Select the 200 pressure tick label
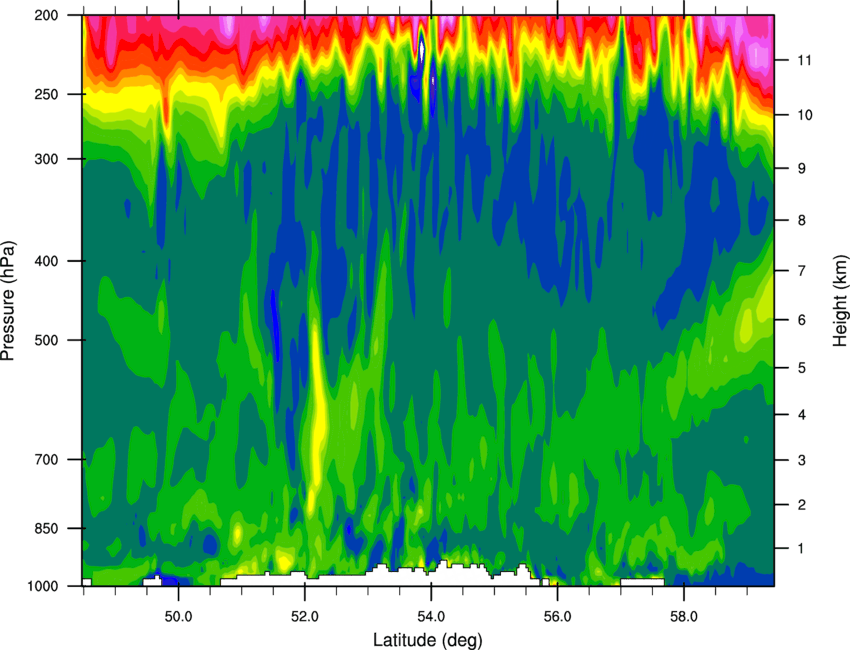Image resolution: width=850 pixels, height=650 pixels. click(46, 15)
